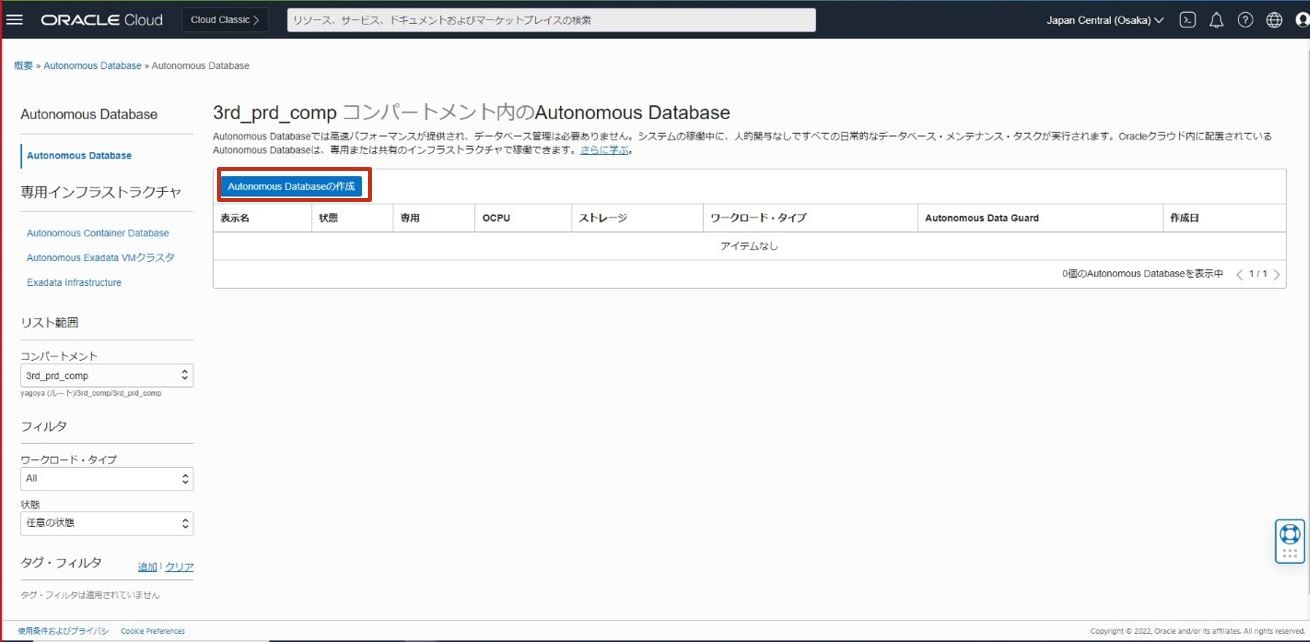Viewport: 1310px width, 642px height.
Task: Open the main navigation hamburger menu
Action: pos(13,18)
